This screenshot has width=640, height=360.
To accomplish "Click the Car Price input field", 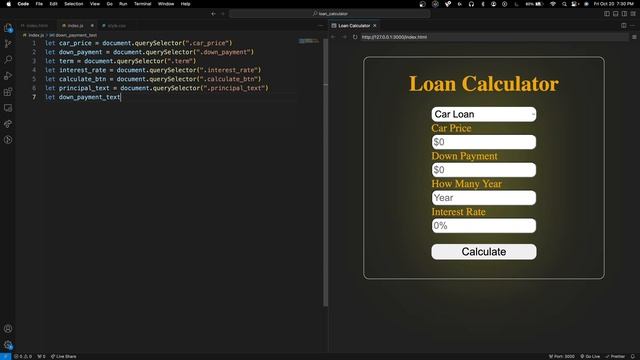I will [484, 142].
